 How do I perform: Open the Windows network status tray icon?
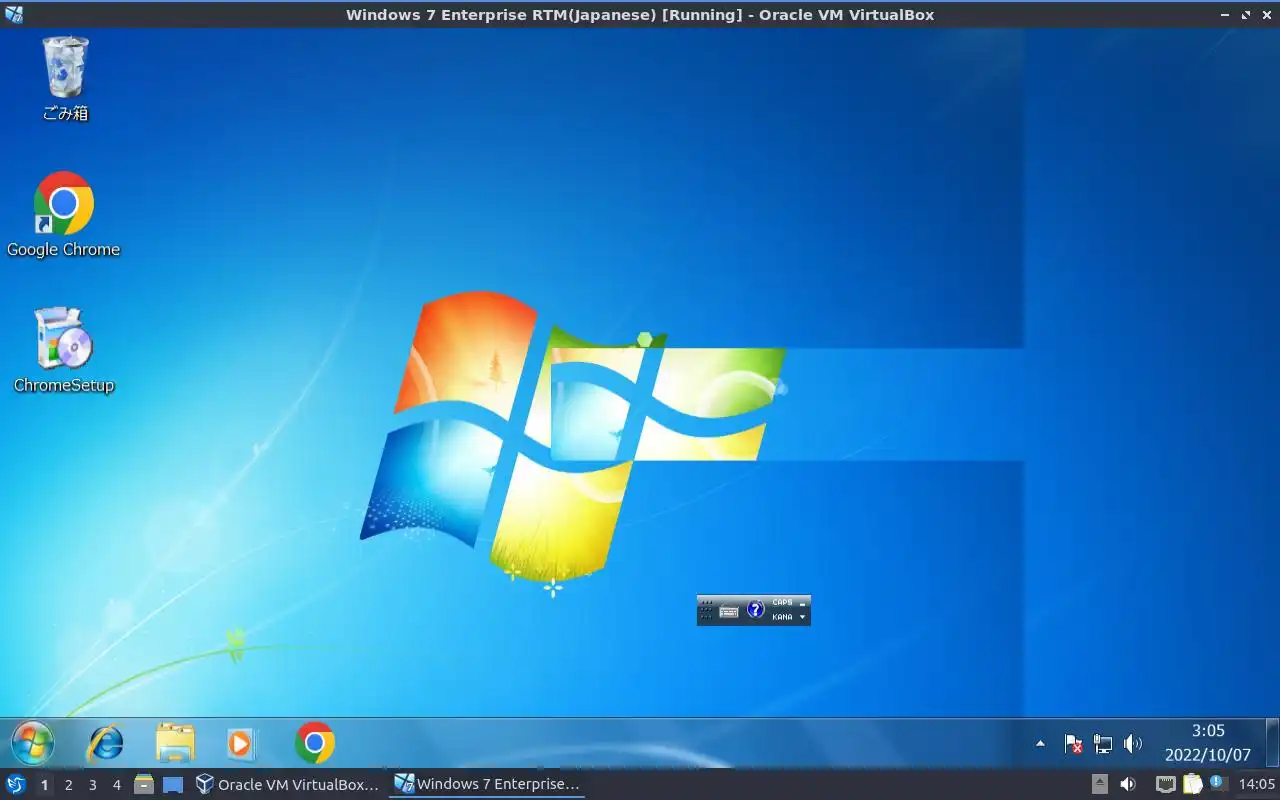click(x=1103, y=743)
